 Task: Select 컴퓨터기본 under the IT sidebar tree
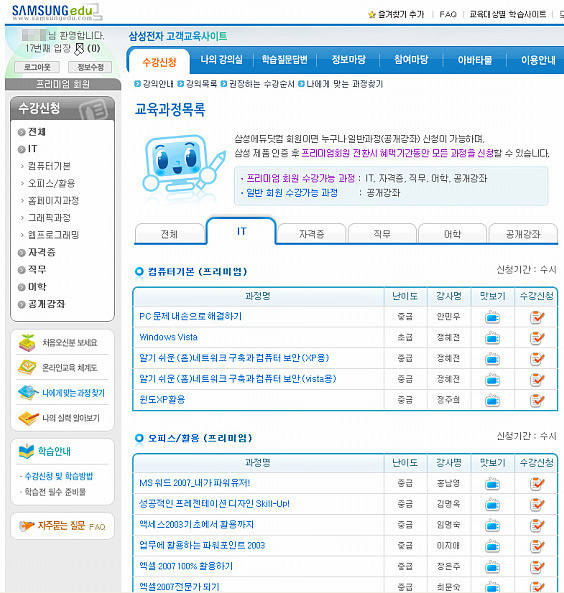click(x=49, y=166)
